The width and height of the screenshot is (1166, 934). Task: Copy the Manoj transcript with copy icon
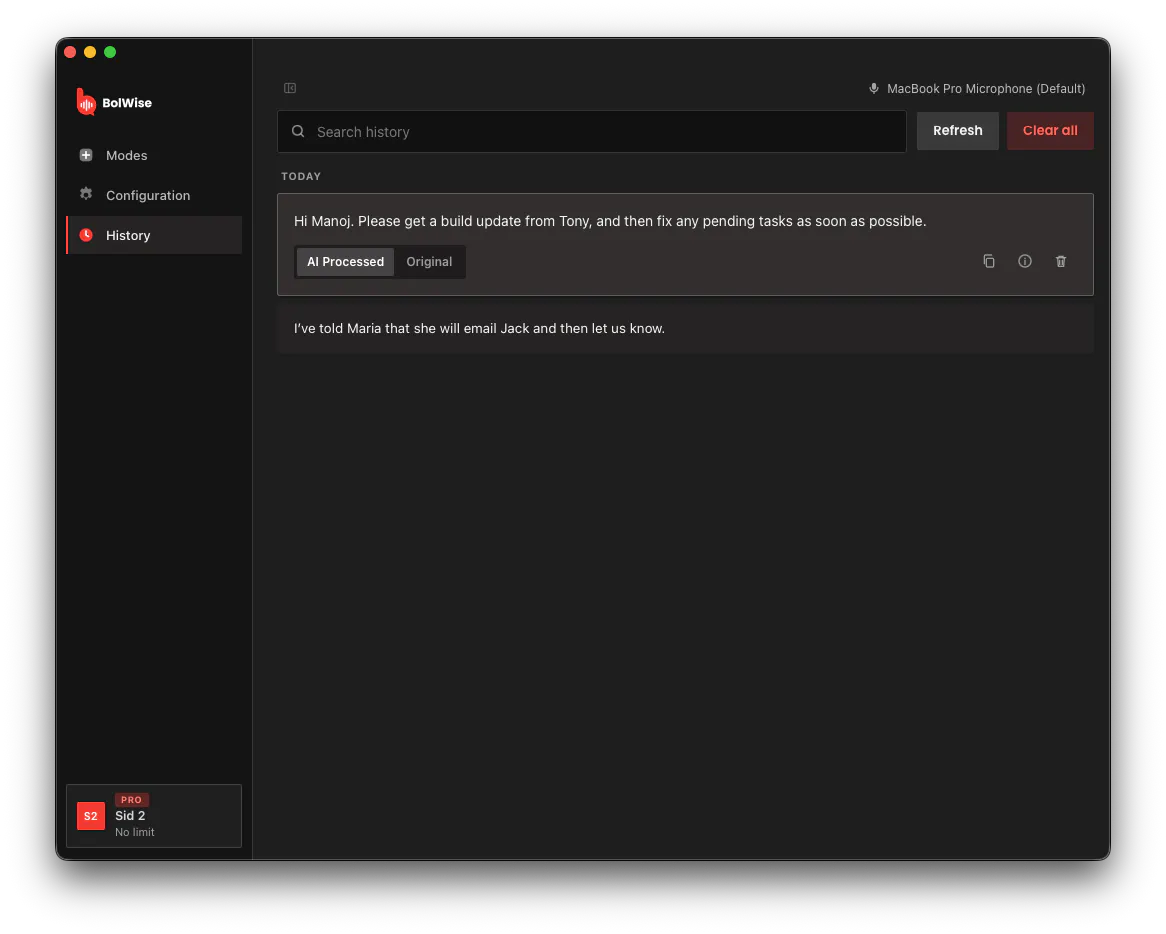[x=988, y=261]
